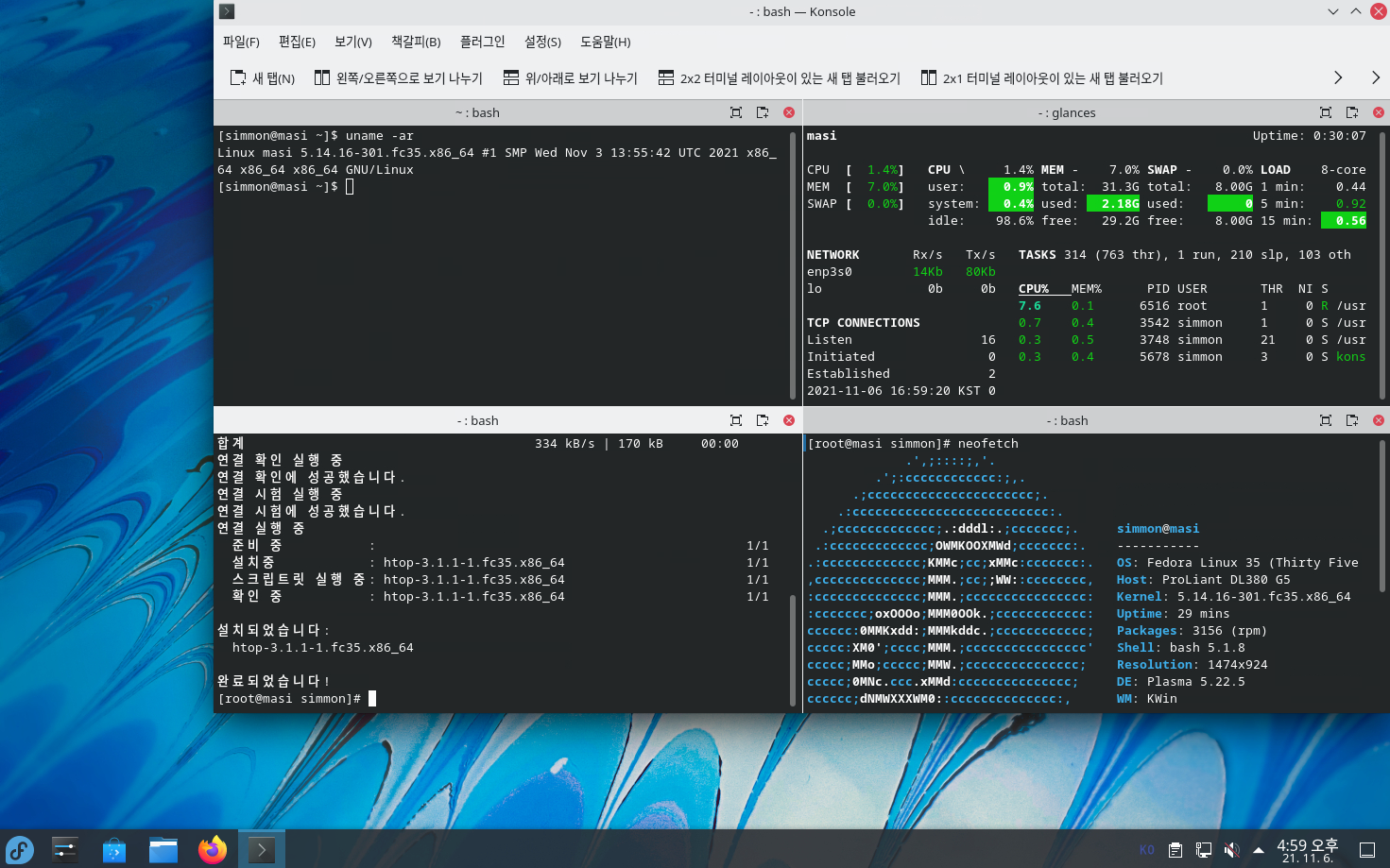Click the CPU% column header in glances
This screenshot has width=1390, height=868.
[1034, 289]
